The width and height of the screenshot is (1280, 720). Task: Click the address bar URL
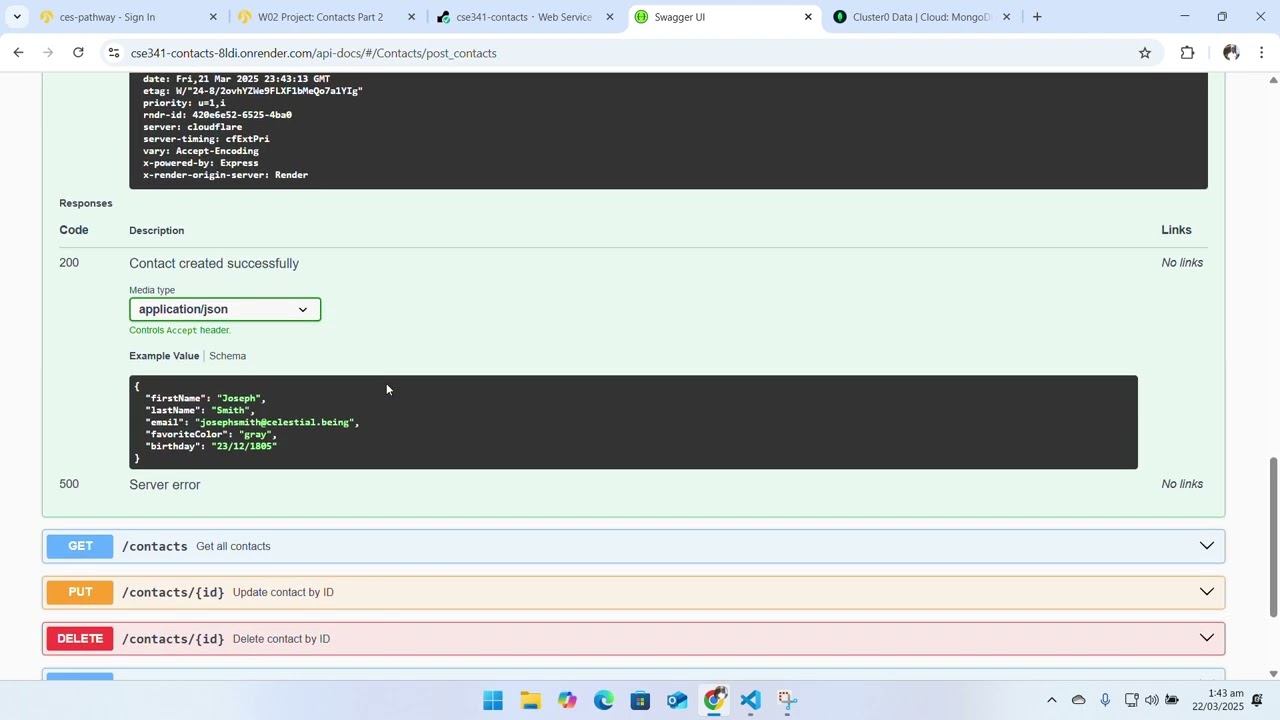313,53
